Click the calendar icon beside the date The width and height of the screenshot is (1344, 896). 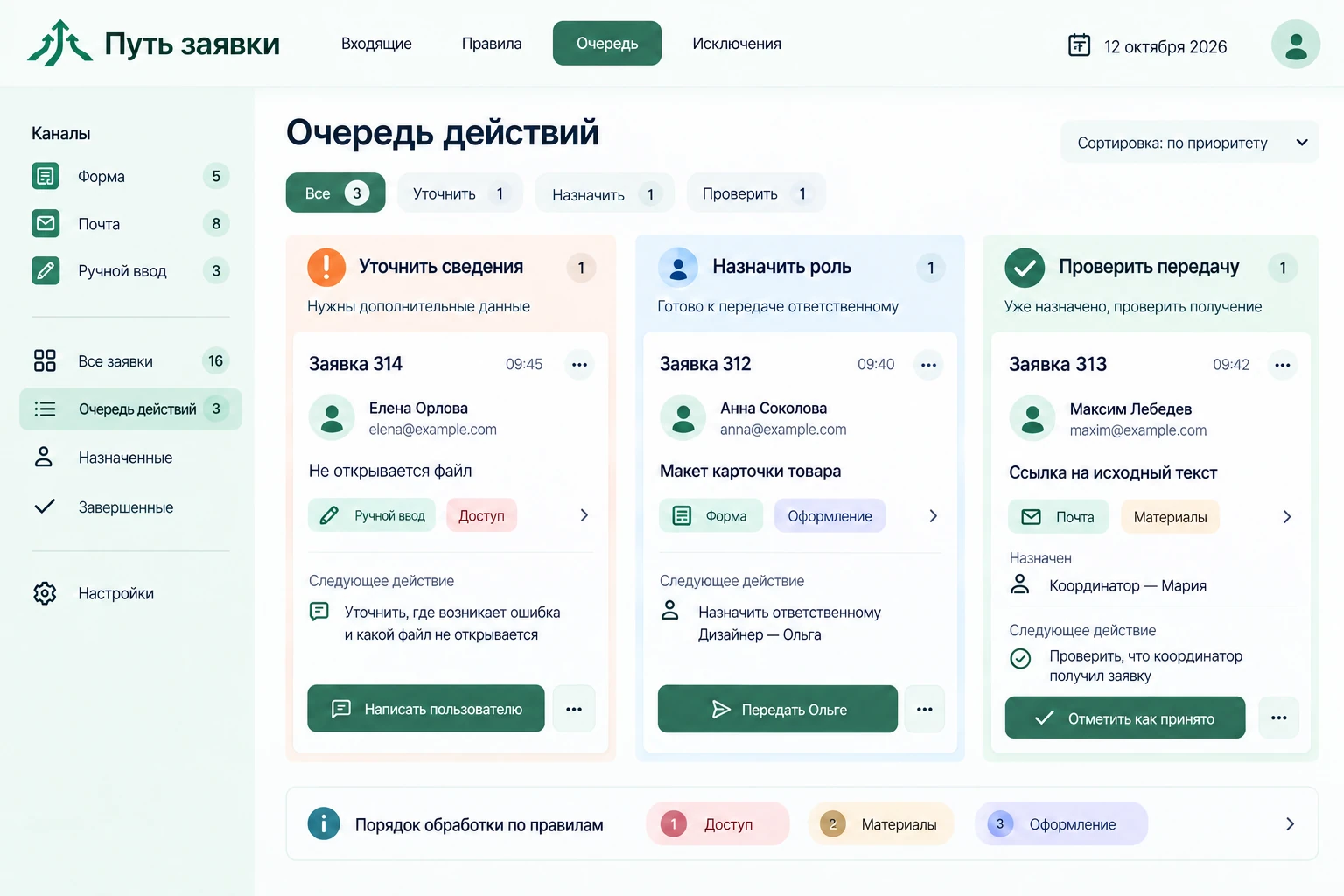click(1079, 45)
